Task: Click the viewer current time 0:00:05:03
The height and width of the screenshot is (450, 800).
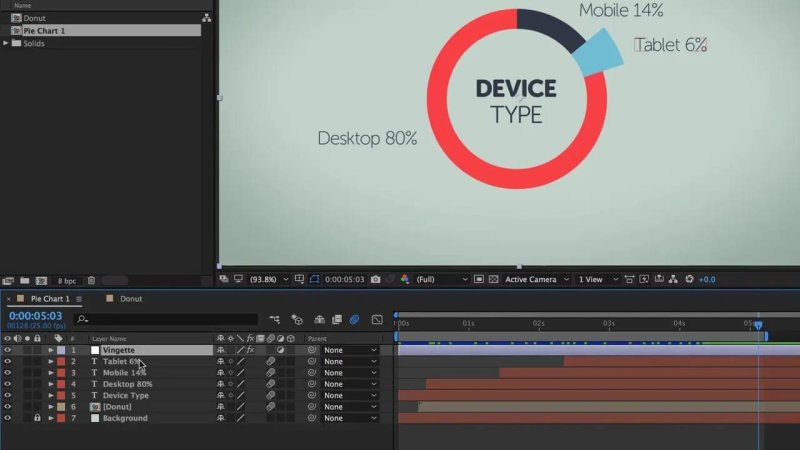Action: [x=344, y=279]
